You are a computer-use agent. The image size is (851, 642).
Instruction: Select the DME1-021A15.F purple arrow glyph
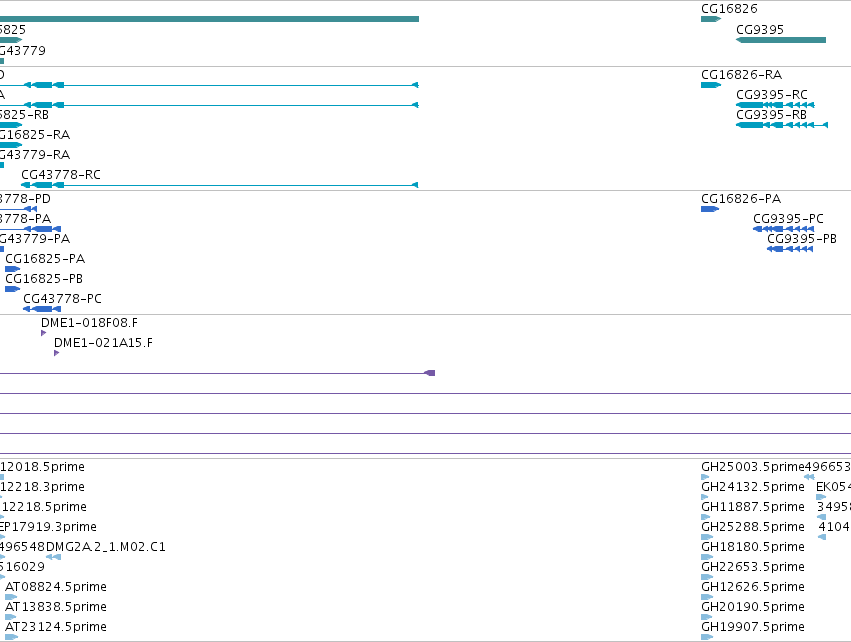(56, 353)
